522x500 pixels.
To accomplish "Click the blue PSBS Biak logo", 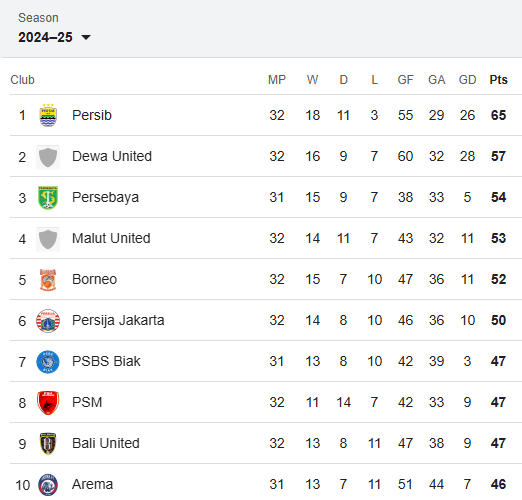I will (x=48, y=362).
